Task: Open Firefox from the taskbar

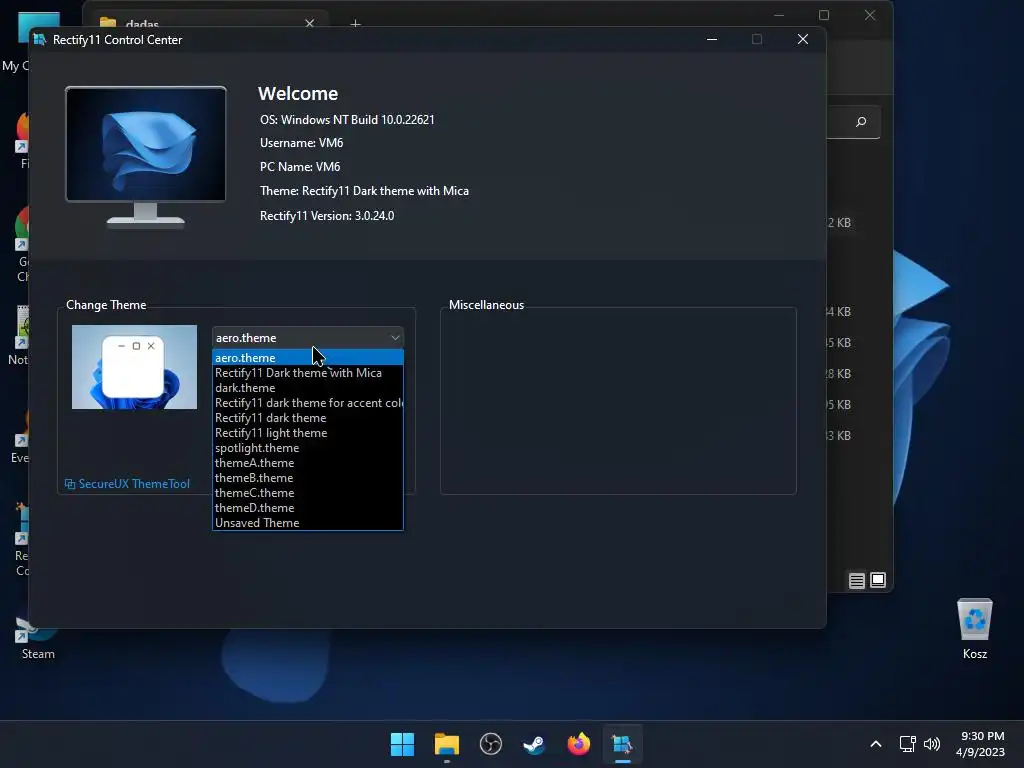Action: pyautogui.click(x=579, y=744)
